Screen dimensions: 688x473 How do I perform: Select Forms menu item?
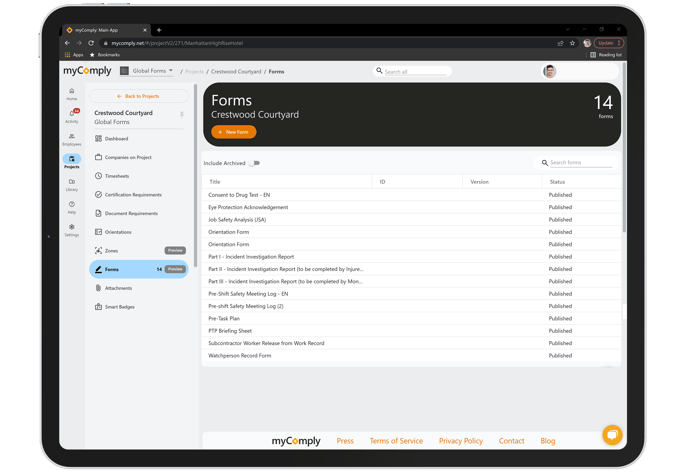coord(139,269)
